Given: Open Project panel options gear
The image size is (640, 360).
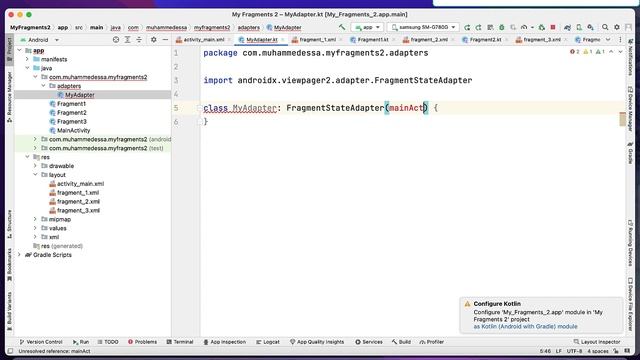Looking at the screenshot, I should click(x=153, y=40).
